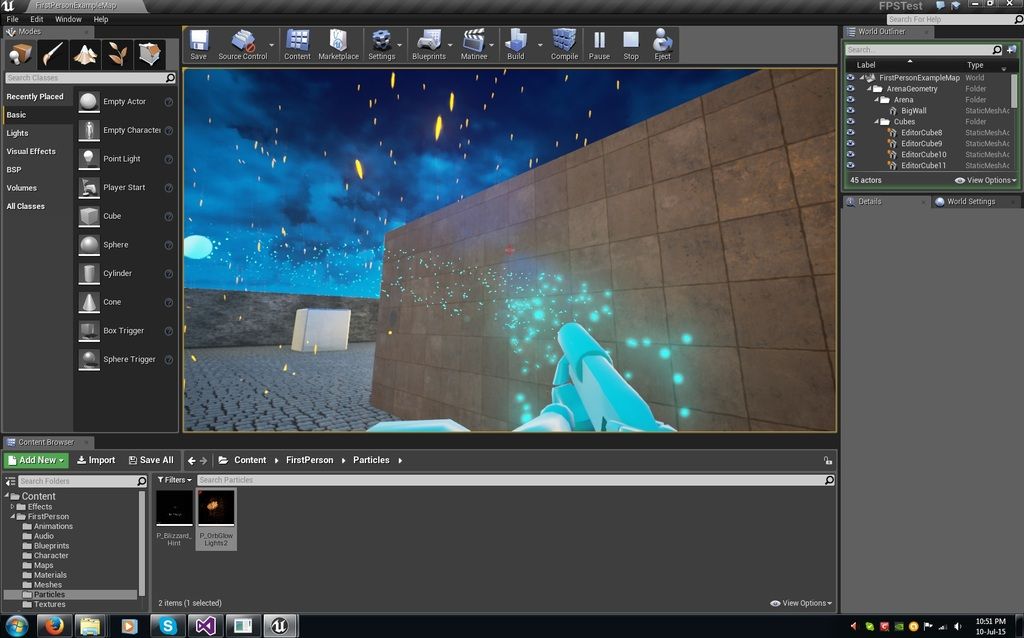Hide the EditorCube8 actor using its eye icon
This screenshot has height=638, width=1024.
pyautogui.click(x=850, y=133)
